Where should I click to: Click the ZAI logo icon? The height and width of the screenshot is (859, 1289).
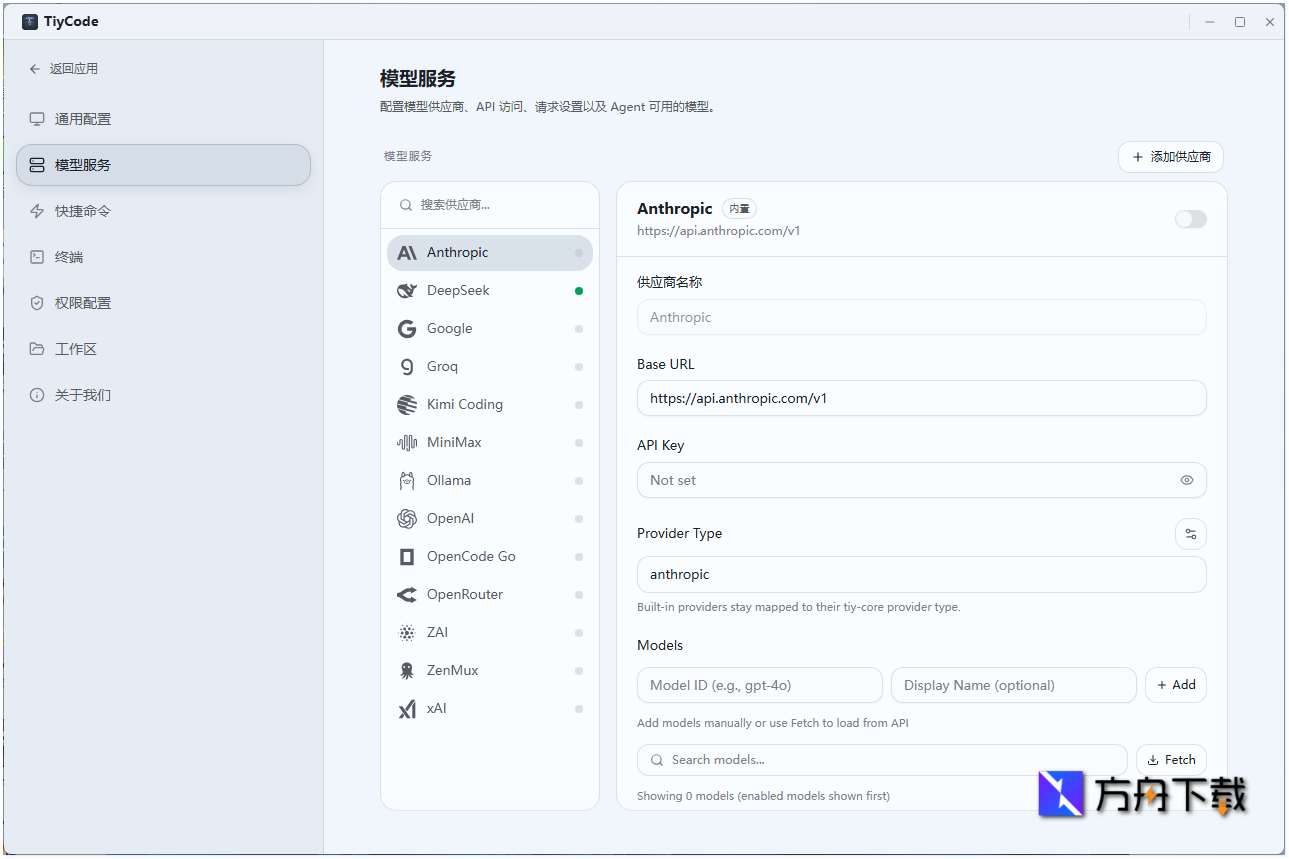point(407,633)
